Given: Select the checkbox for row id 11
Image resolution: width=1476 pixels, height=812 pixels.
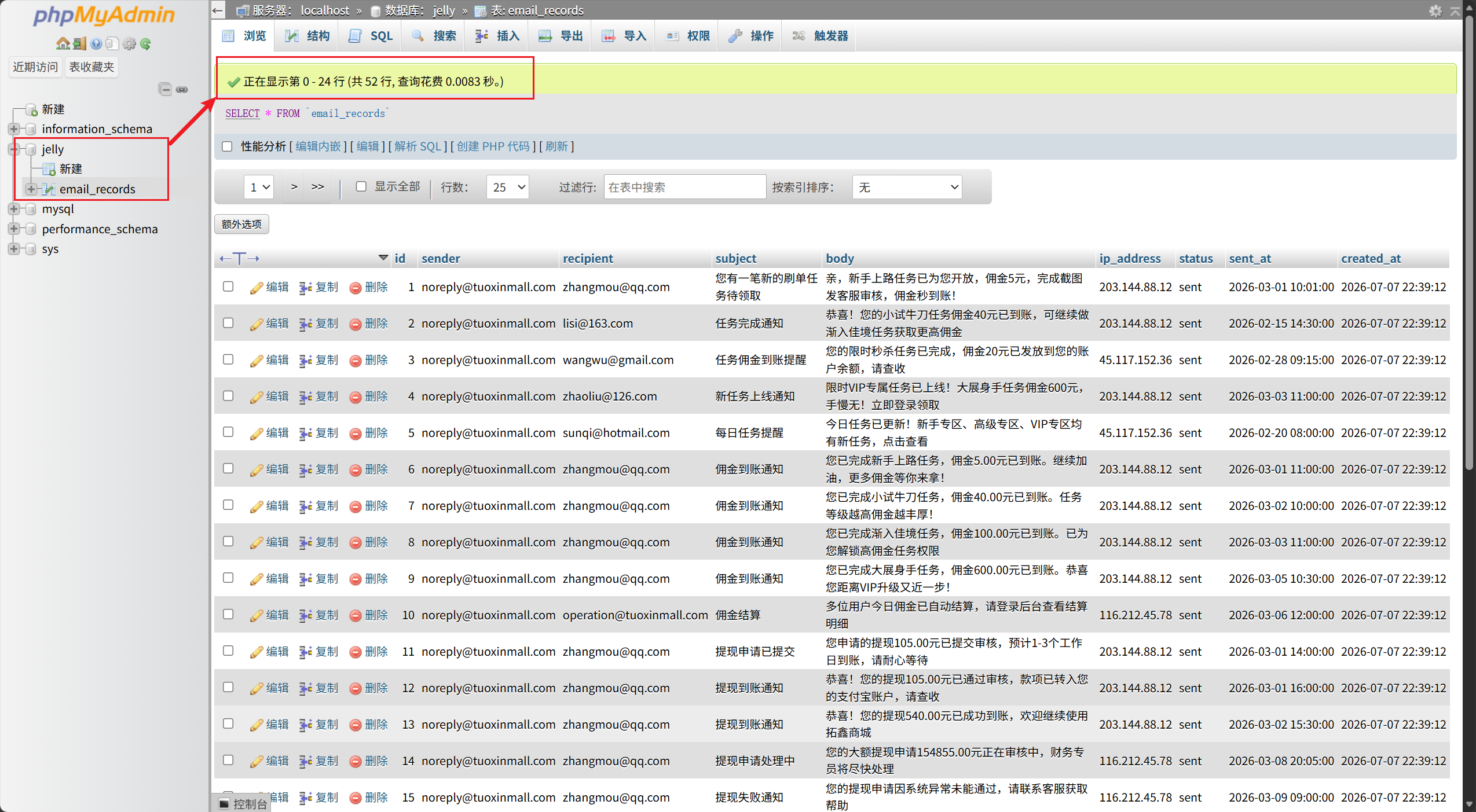Looking at the screenshot, I should [228, 651].
